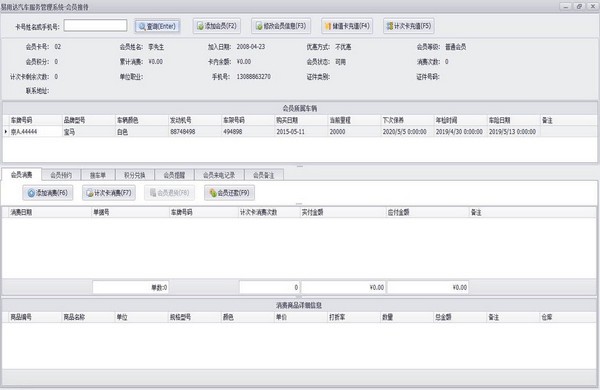600x390 pixels.
Task: Click the 总金额 column header
Action: pos(461,317)
